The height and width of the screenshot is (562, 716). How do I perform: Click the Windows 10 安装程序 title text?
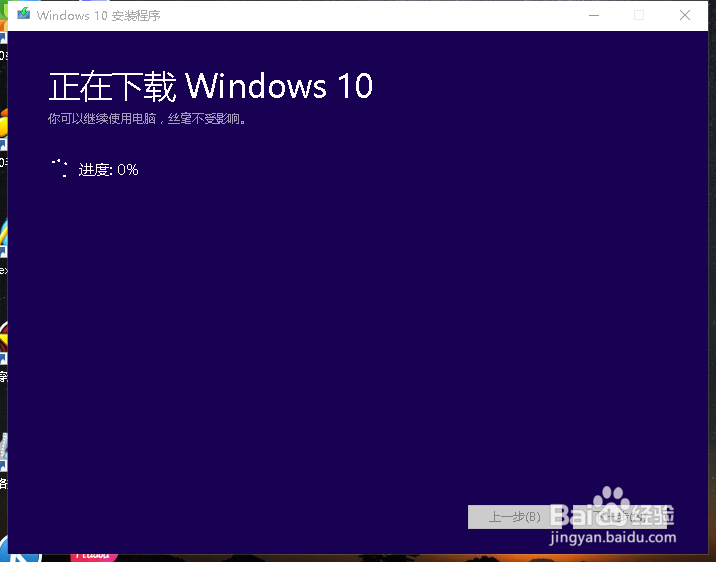pyautogui.click(x=99, y=16)
